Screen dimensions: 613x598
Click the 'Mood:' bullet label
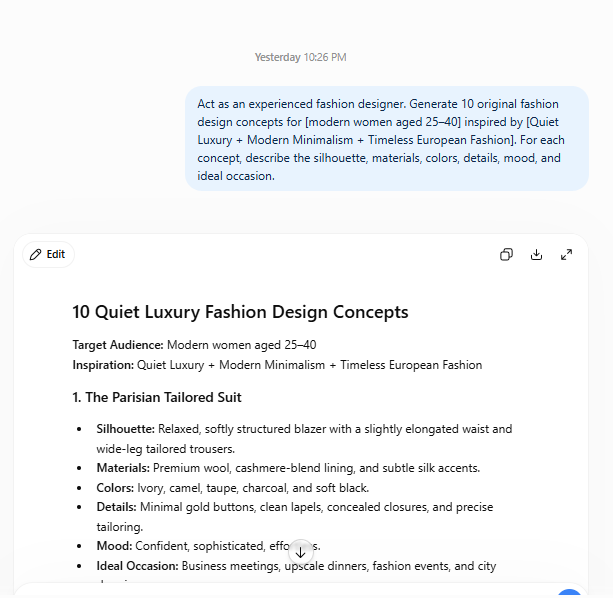tap(114, 546)
